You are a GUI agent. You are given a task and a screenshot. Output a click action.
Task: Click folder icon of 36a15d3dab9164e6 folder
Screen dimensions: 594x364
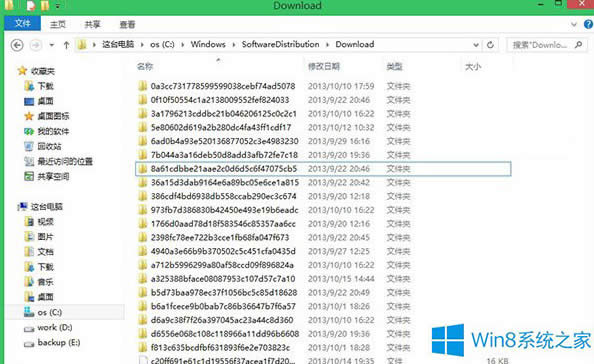(142, 183)
